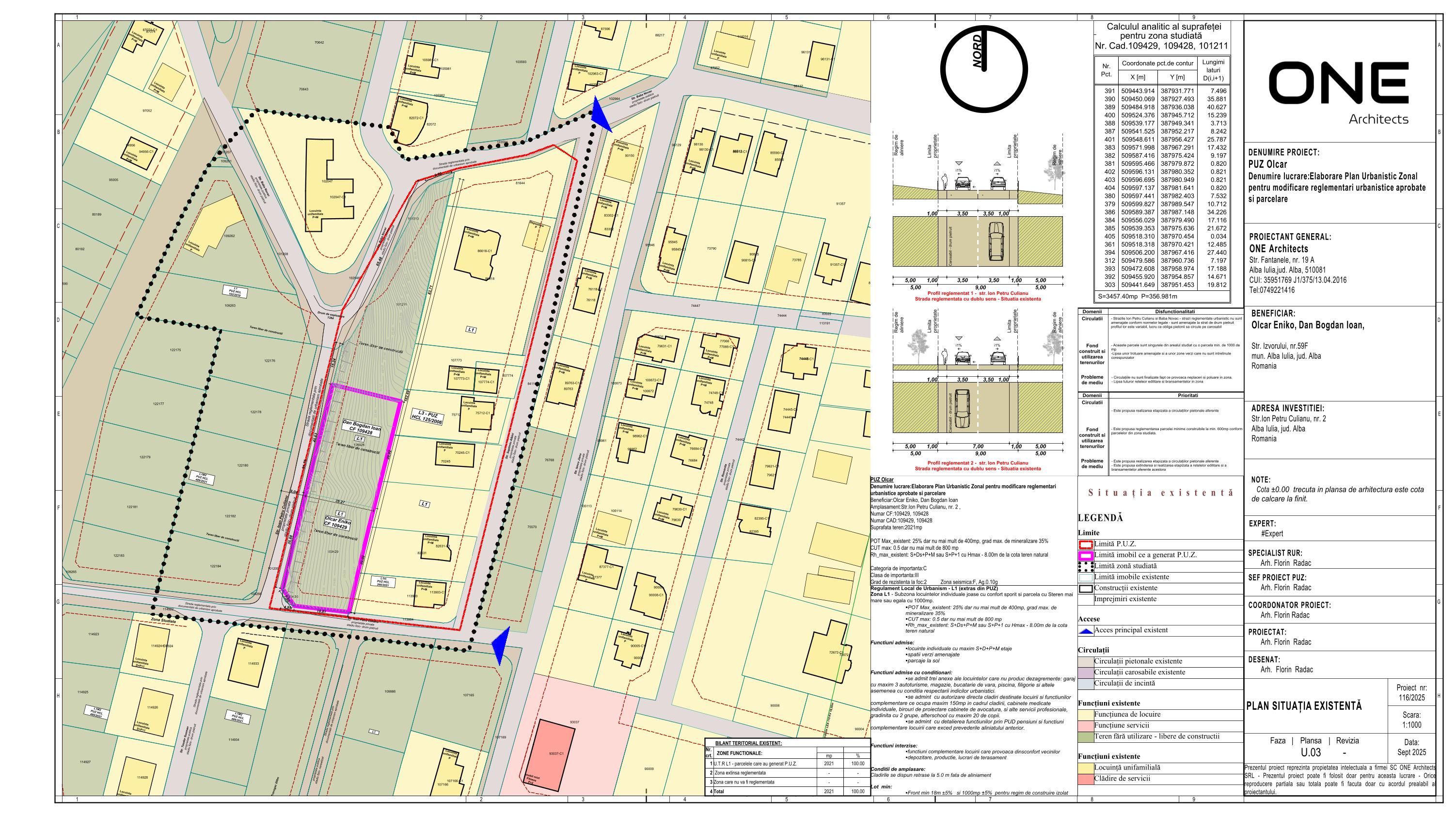The width and height of the screenshot is (1456, 816).
Task: Click the PUZ Olcar underlined heading
Action: [882, 480]
